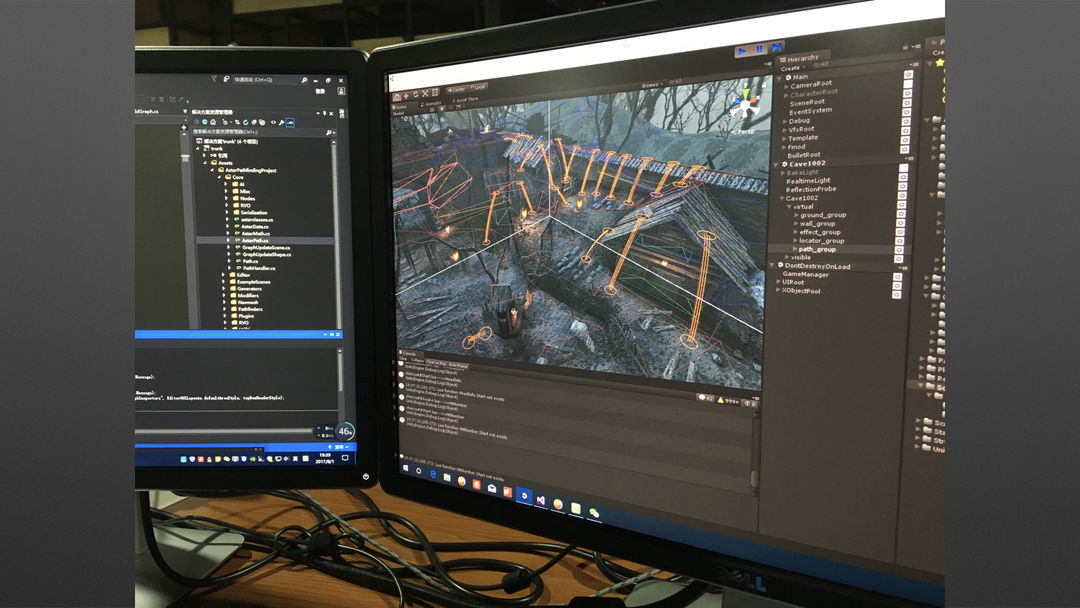Collapse the virtual node arrow
Image resolution: width=1080 pixels, height=608 pixels.
click(789, 207)
